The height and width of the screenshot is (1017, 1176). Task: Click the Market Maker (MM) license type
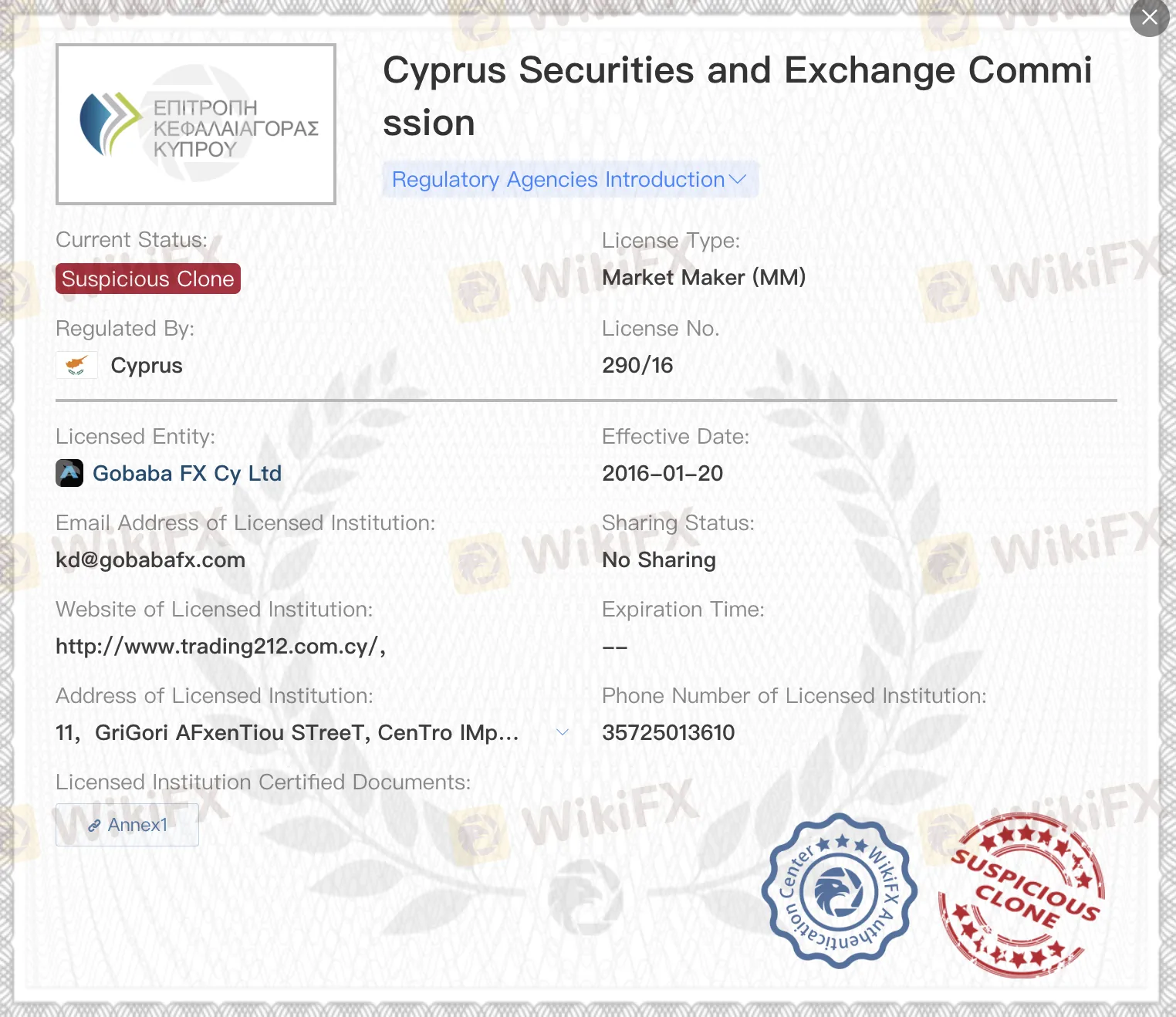click(x=704, y=278)
